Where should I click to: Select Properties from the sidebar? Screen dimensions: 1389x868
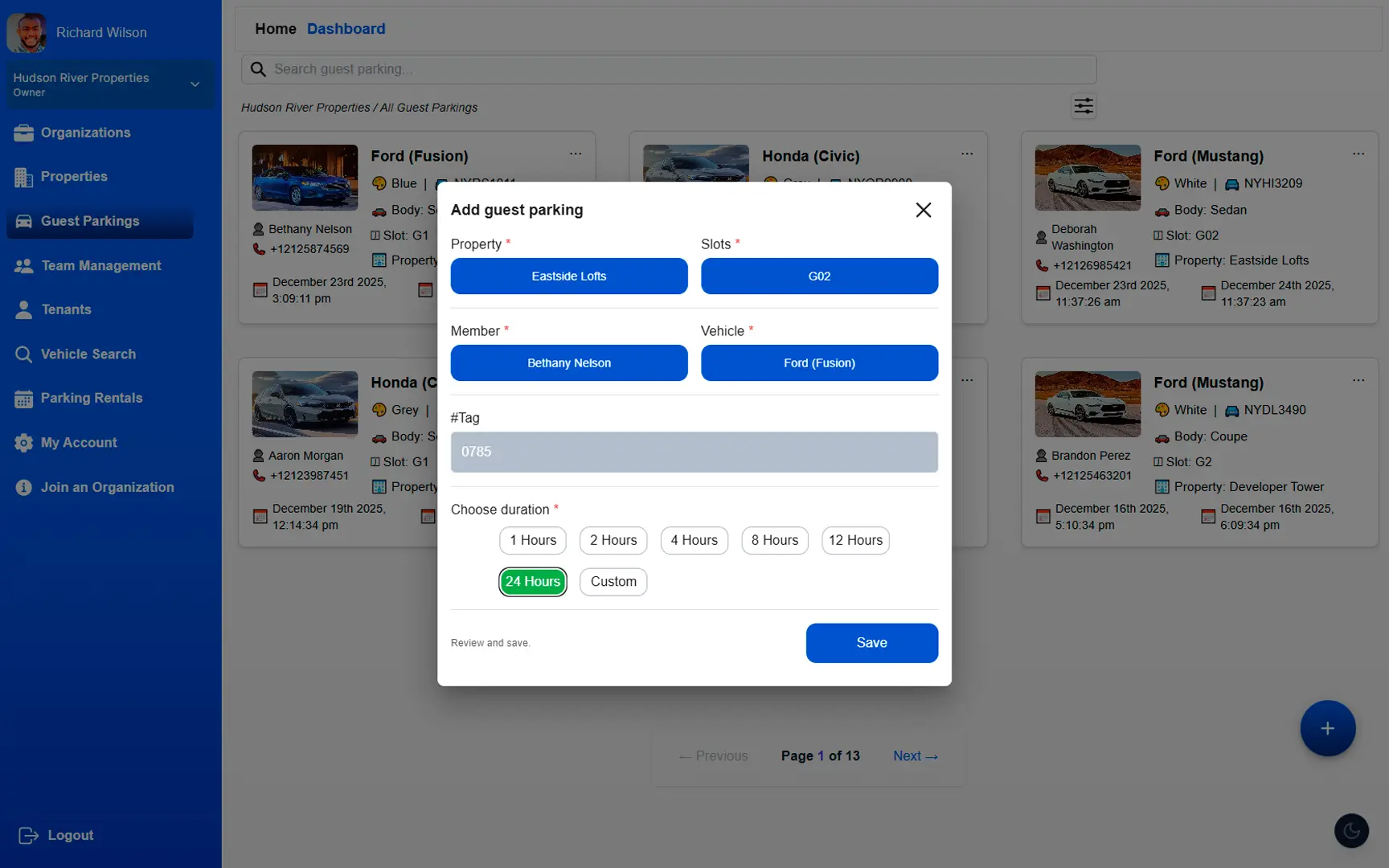(x=74, y=176)
